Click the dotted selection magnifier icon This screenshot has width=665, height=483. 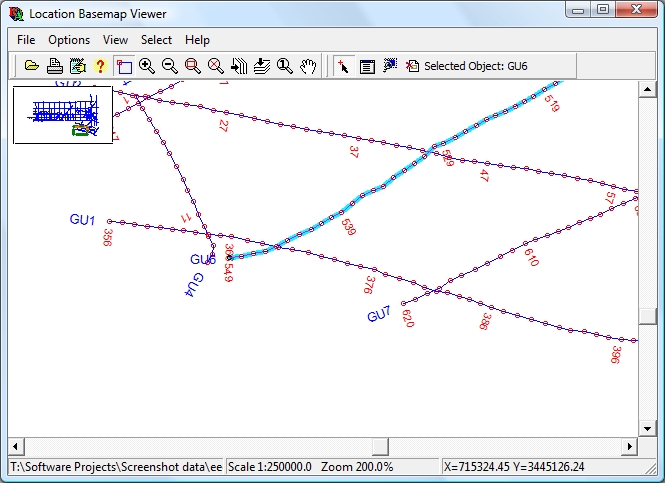point(390,65)
